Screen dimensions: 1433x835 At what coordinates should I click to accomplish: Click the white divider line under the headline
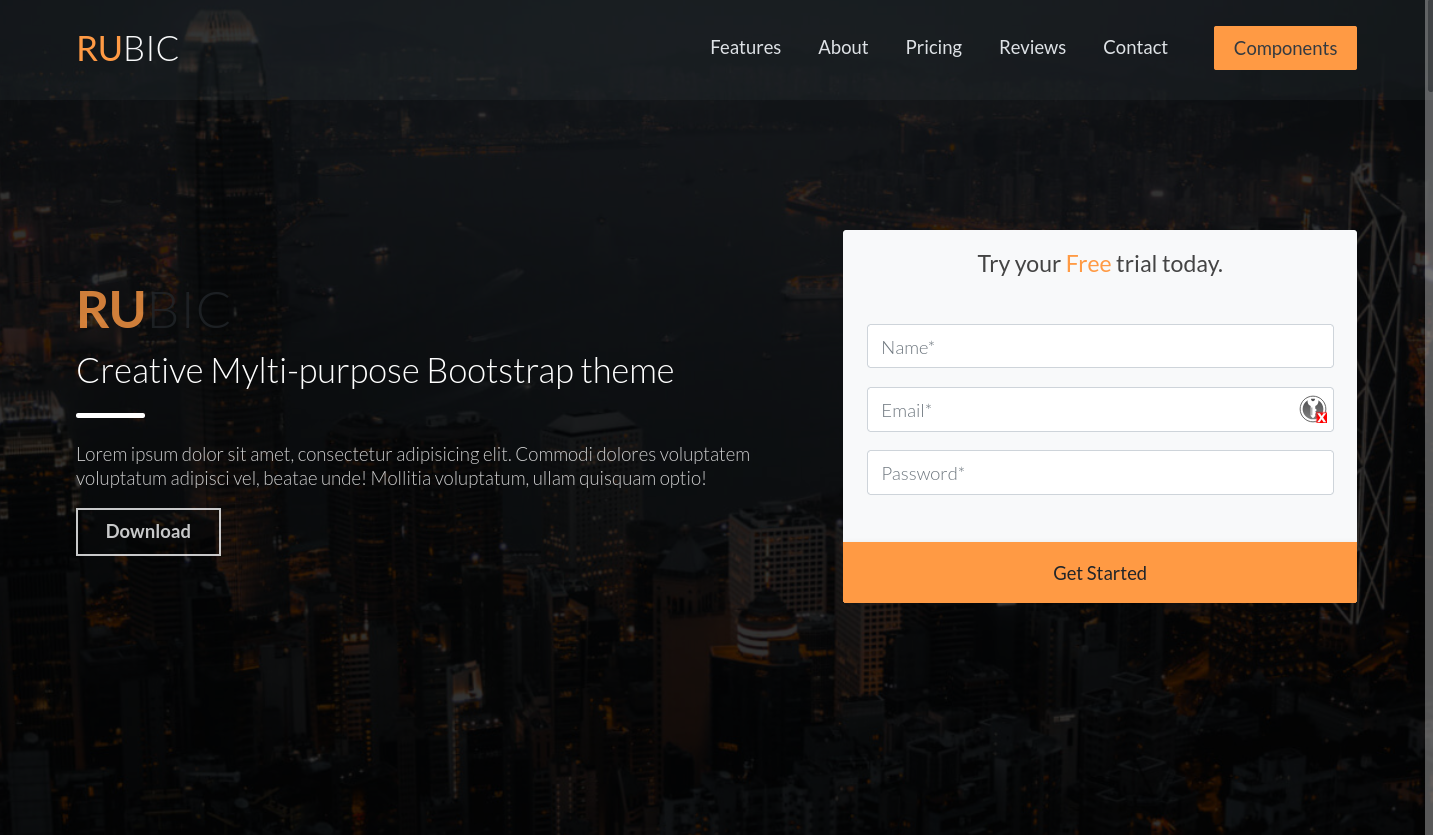click(110, 415)
